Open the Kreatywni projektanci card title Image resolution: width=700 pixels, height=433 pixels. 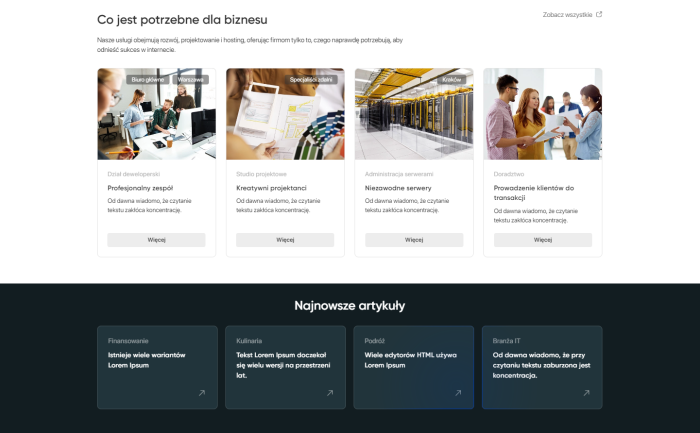(271, 188)
